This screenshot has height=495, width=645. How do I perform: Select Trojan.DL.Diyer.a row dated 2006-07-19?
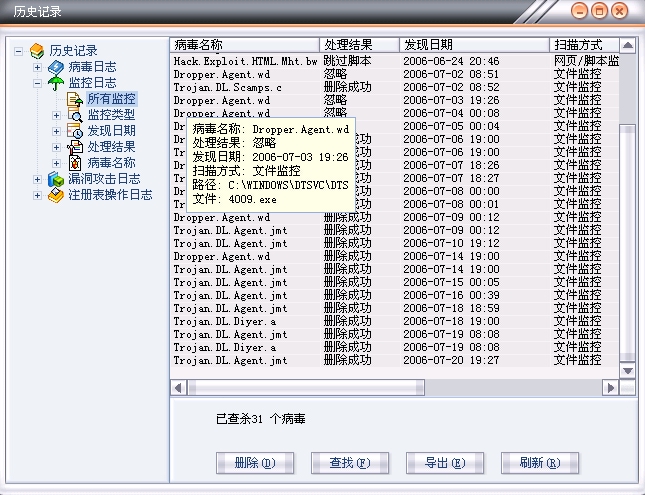(x=394, y=347)
